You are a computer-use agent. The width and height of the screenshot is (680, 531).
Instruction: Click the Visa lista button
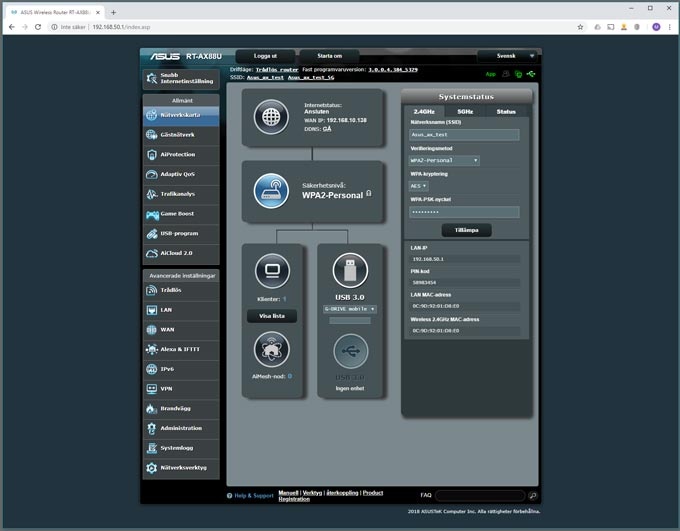(x=271, y=316)
